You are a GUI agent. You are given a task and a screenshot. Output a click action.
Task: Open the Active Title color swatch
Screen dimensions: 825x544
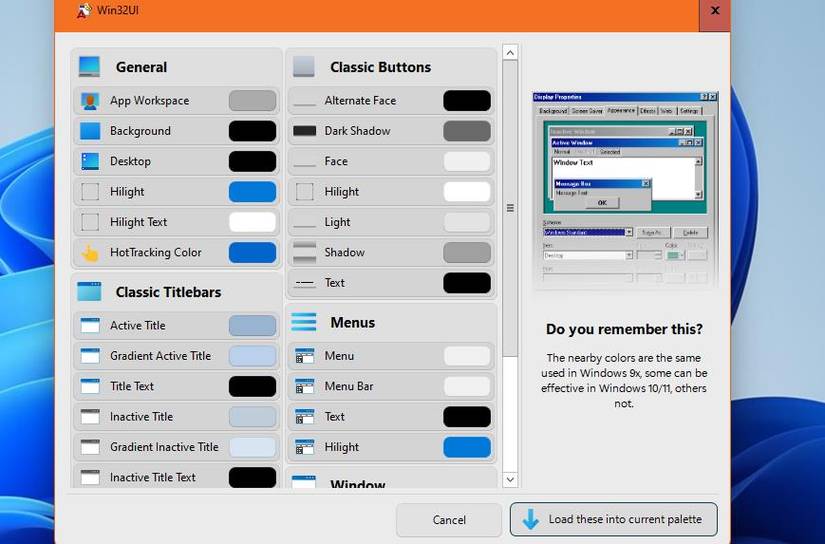pyautogui.click(x=253, y=326)
